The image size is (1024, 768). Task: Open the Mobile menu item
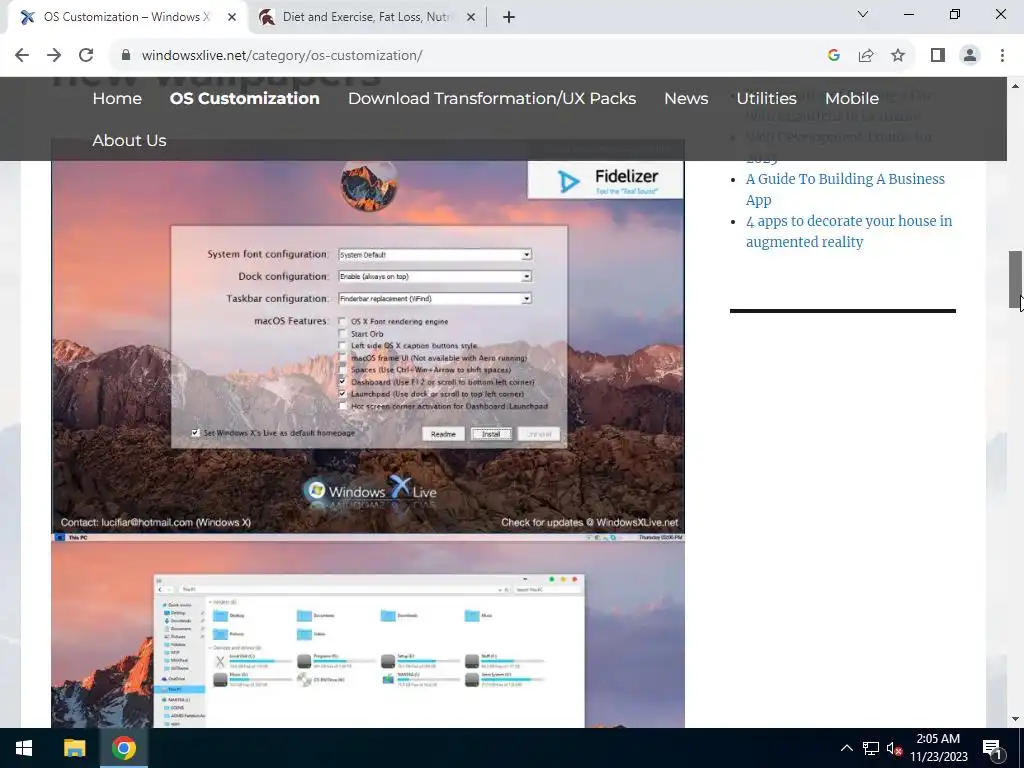click(x=852, y=99)
